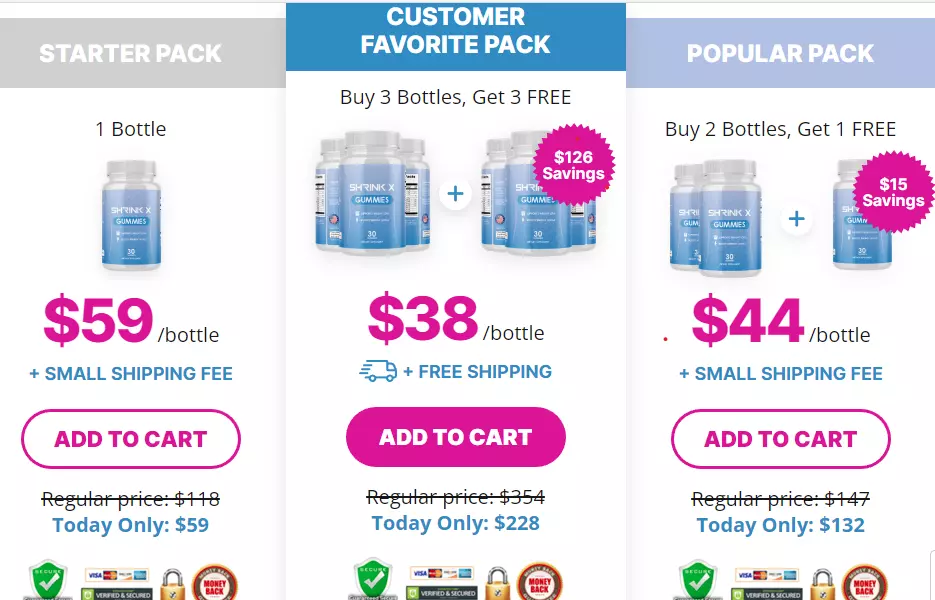The image size is (935, 600).
Task: Add the Customer Favorite Pack to cart
Action: [x=456, y=437]
